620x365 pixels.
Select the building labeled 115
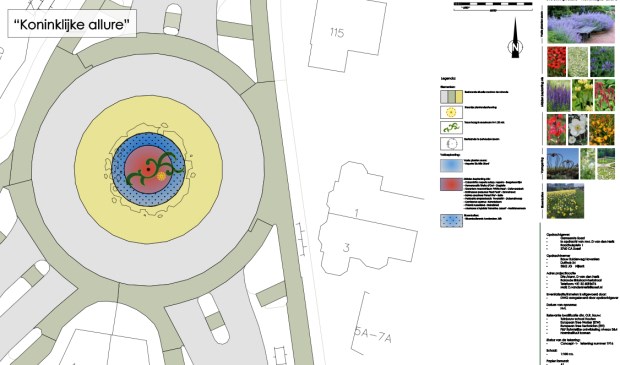(347, 35)
